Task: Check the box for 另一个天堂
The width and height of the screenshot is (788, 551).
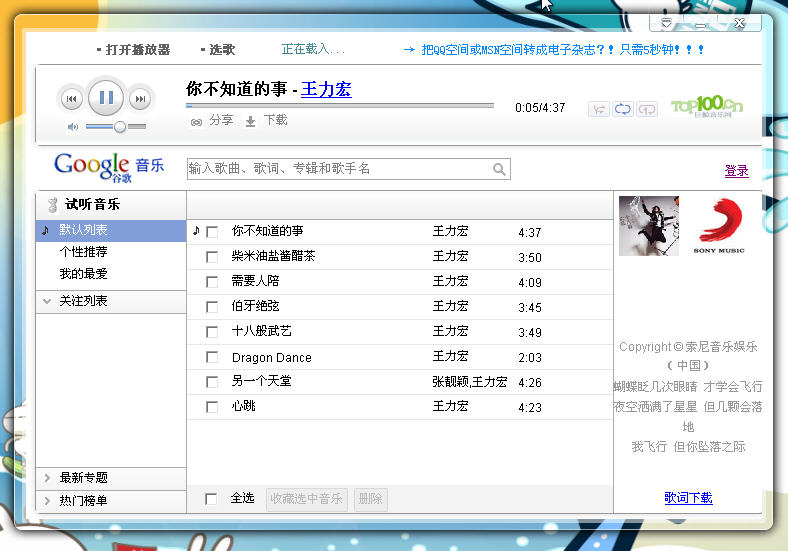Action: (x=212, y=382)
